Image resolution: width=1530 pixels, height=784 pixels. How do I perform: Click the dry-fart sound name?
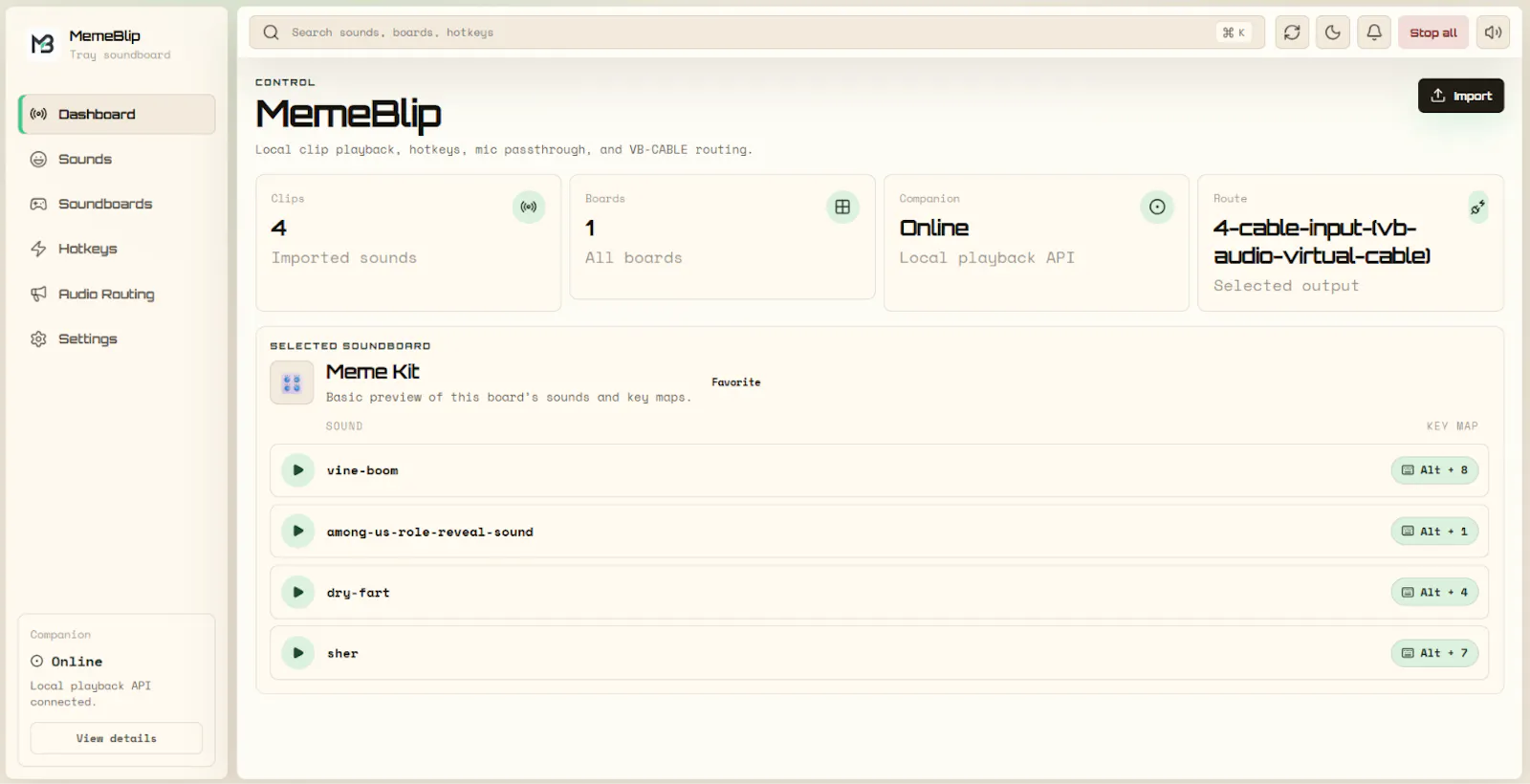359,593
